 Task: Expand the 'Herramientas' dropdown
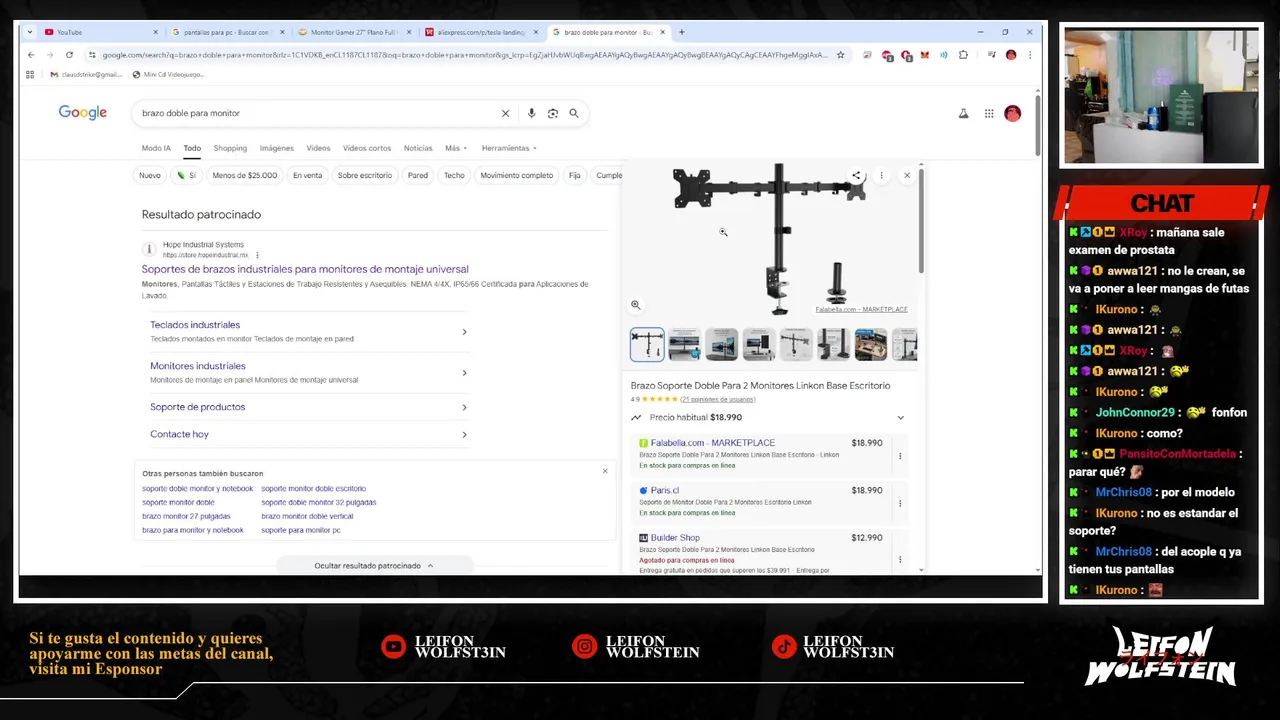click(x=509, y=148)
